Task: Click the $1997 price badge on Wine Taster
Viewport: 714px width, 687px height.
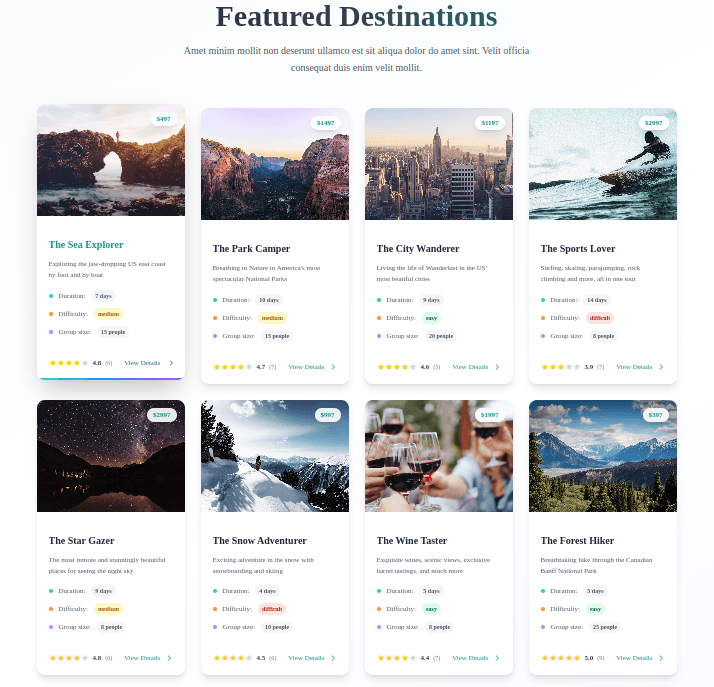Action: 490,415
